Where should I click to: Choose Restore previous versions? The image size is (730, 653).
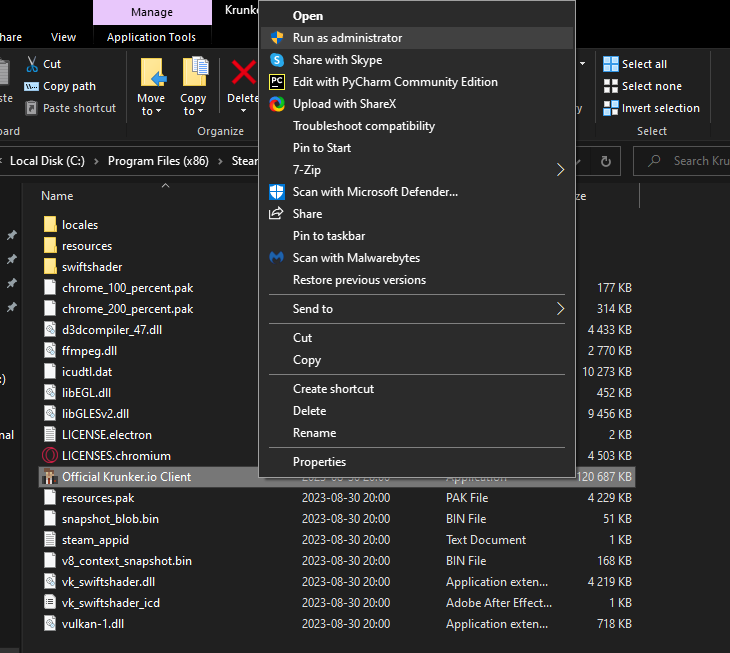click(x=417, y=280)
